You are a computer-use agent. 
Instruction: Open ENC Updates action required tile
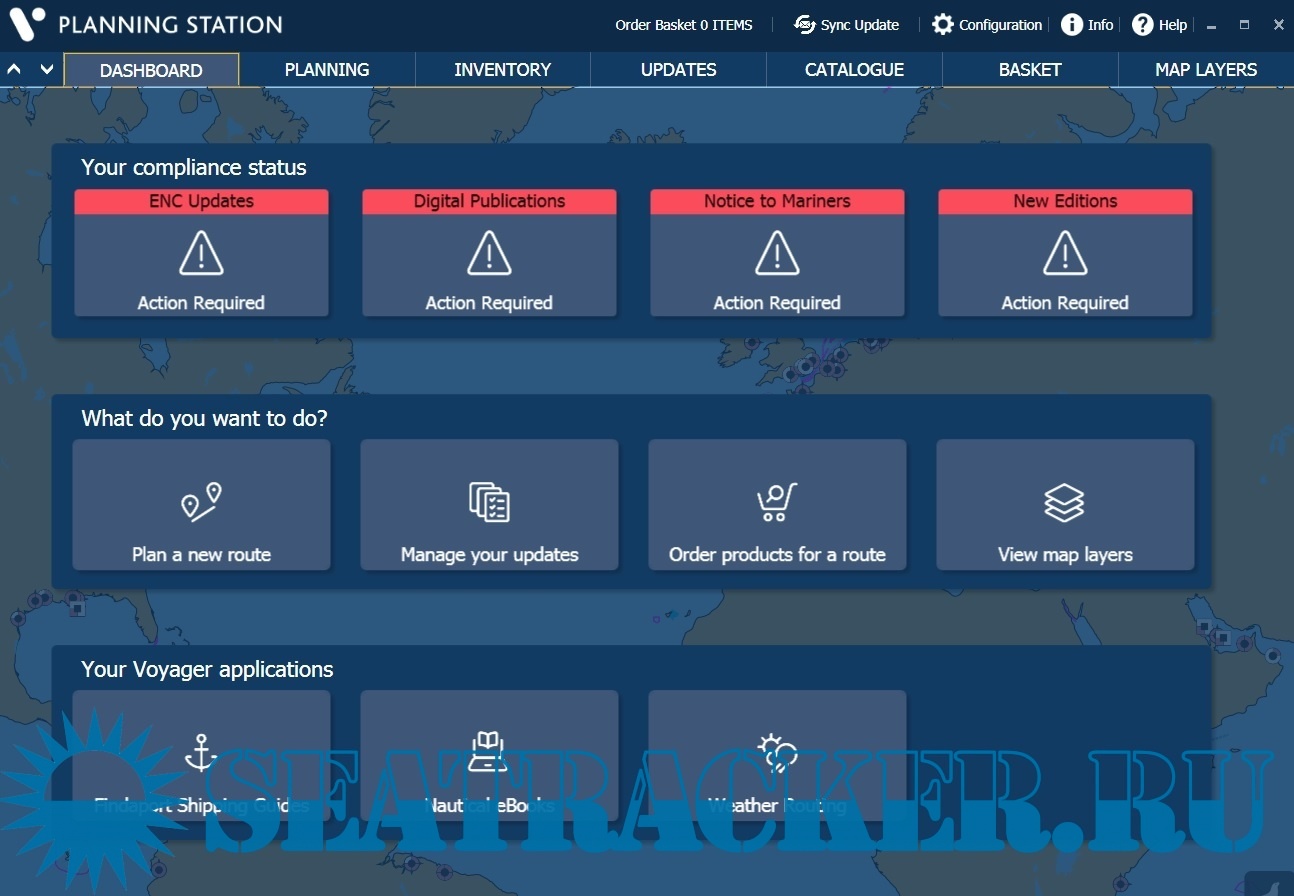(x=201, y=254)
